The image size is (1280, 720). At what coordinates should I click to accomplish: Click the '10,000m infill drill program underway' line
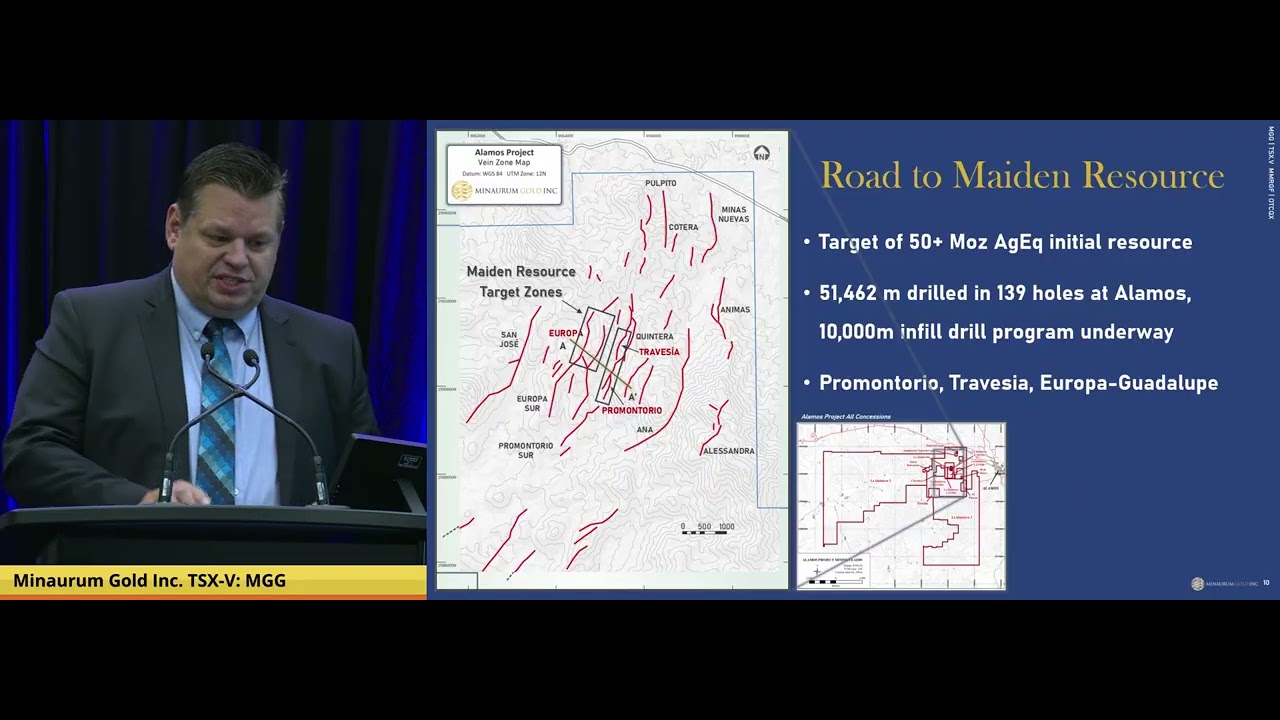tap(996, 332)
